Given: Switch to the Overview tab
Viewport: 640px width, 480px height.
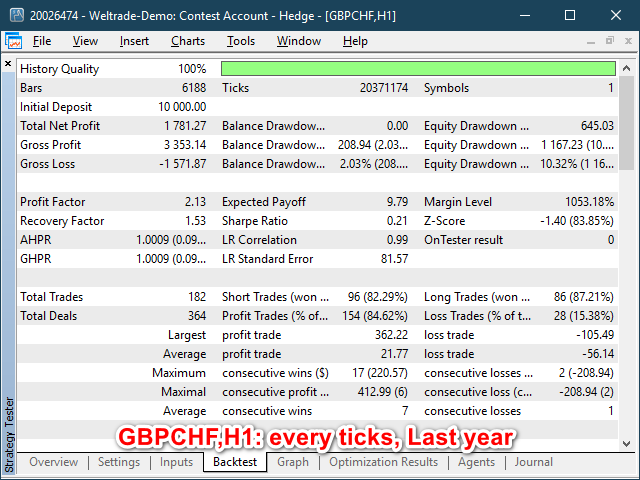Looking at the screenshot, I should [54, 462].
